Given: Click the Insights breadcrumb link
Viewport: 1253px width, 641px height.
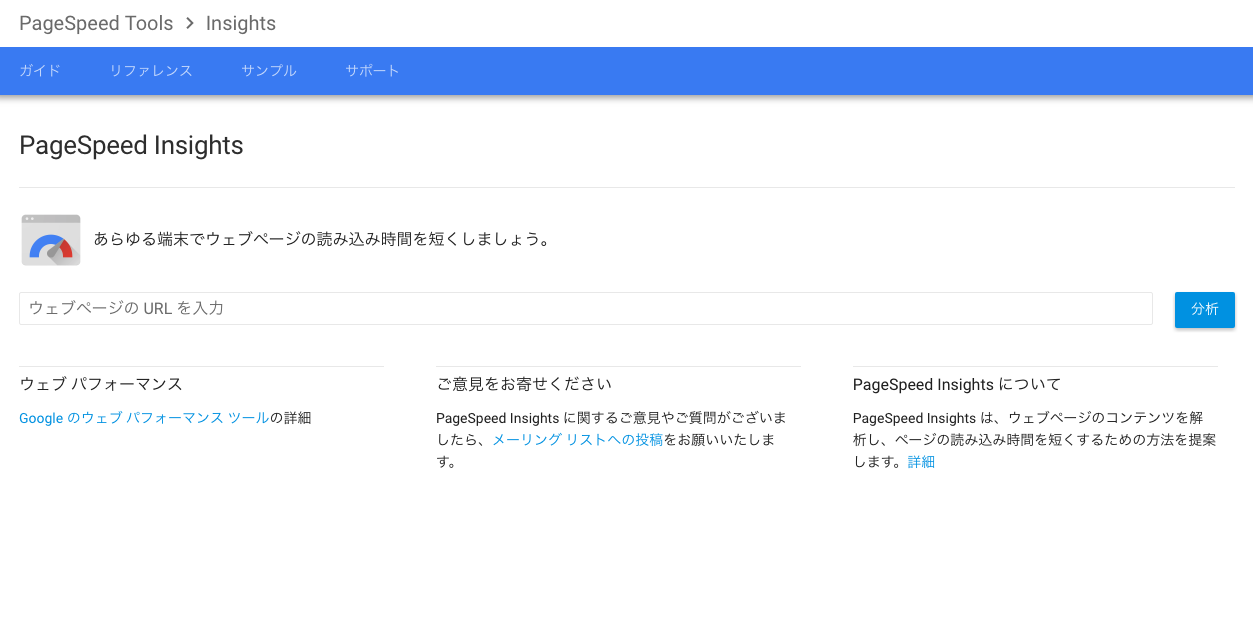Looking at the screenshot, I should click(x=241, y=23).
